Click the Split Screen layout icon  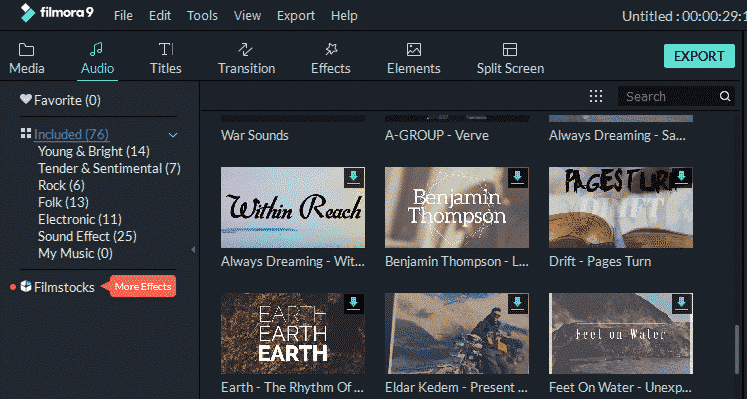(510, 50)
